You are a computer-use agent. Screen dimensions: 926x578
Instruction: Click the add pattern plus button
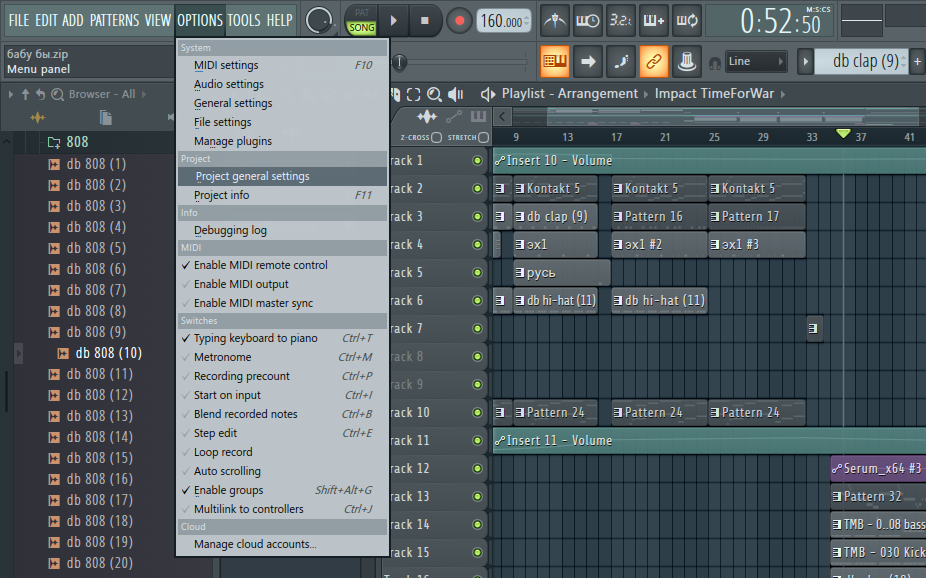coord(917,61)
